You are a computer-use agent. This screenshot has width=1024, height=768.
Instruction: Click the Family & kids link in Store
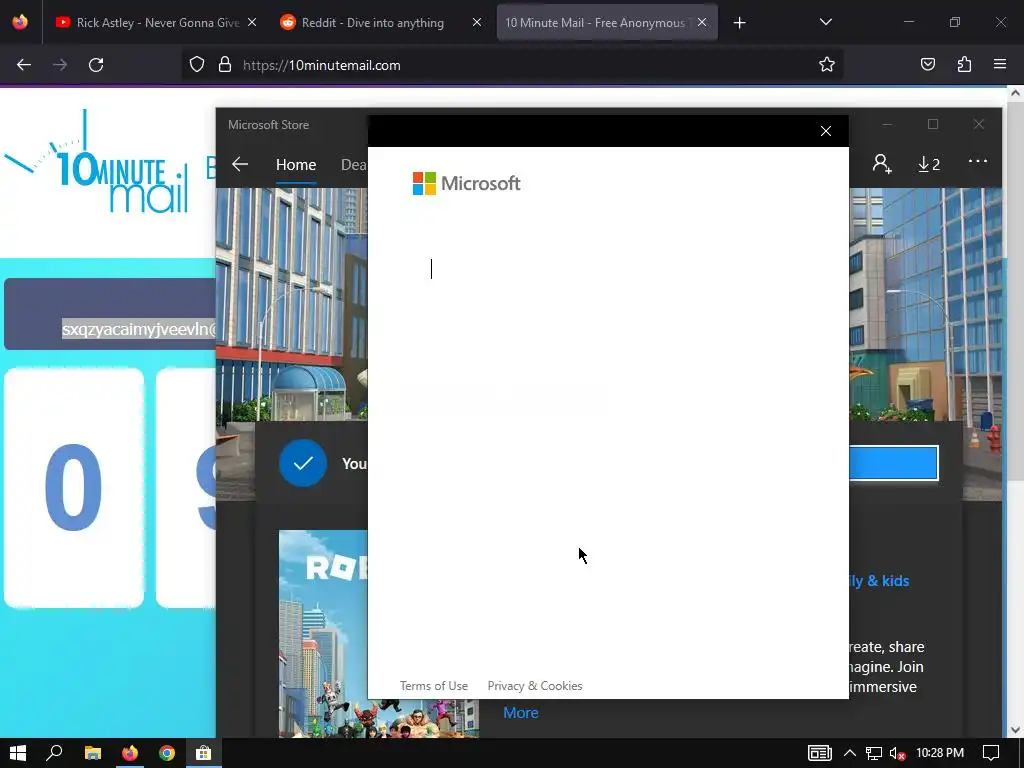[879, 581]
